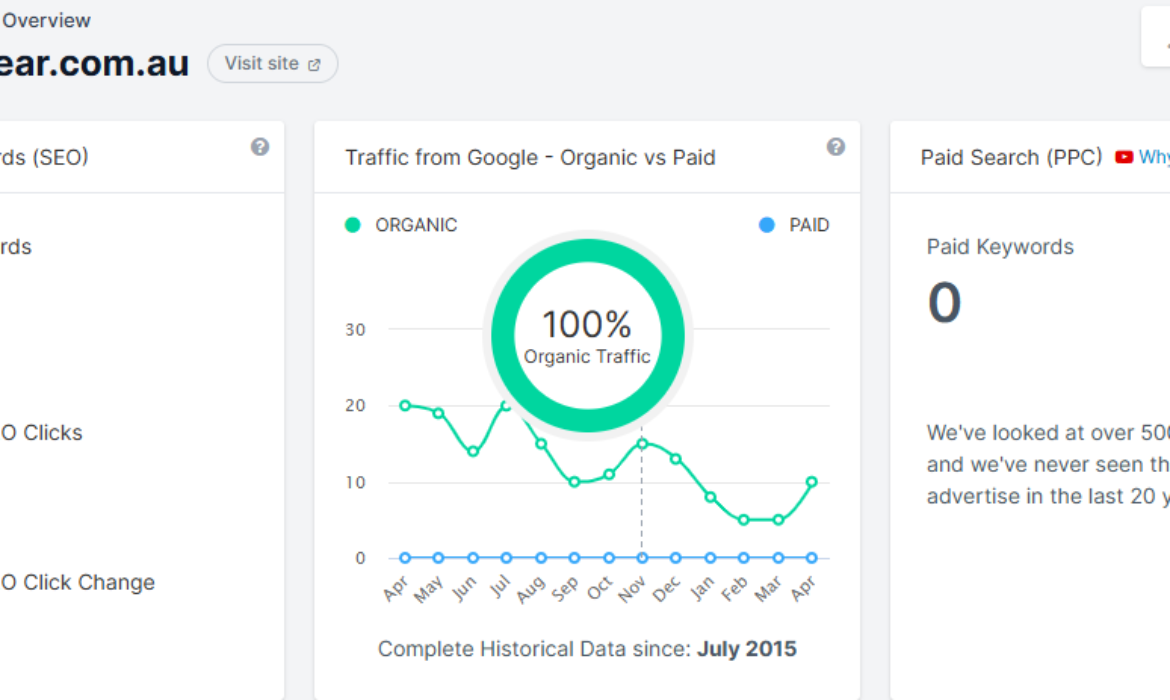Select the organic data point for Feb

743,520
